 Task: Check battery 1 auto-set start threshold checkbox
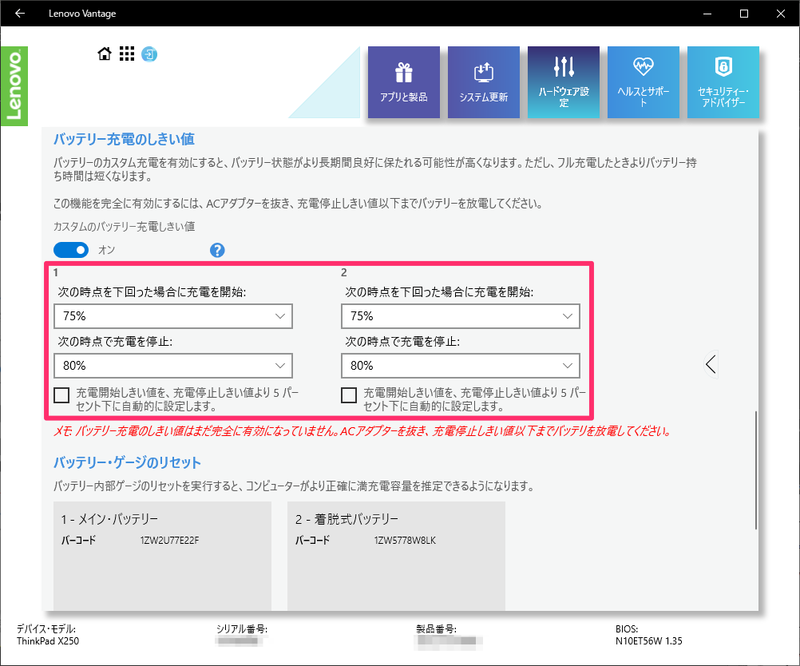pos(61,395)
